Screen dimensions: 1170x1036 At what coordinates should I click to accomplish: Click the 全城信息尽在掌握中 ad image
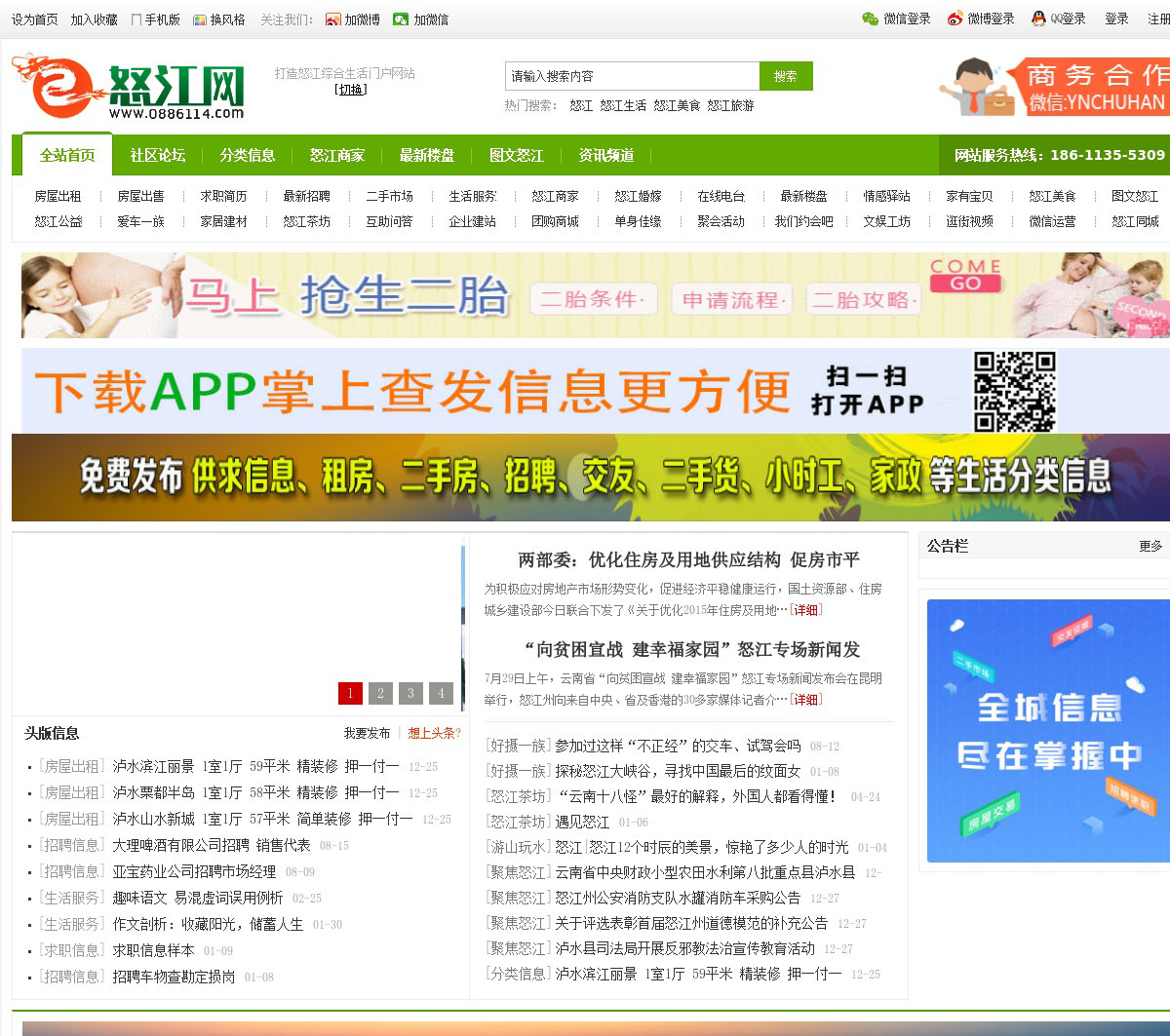(x=1048, y=731)
